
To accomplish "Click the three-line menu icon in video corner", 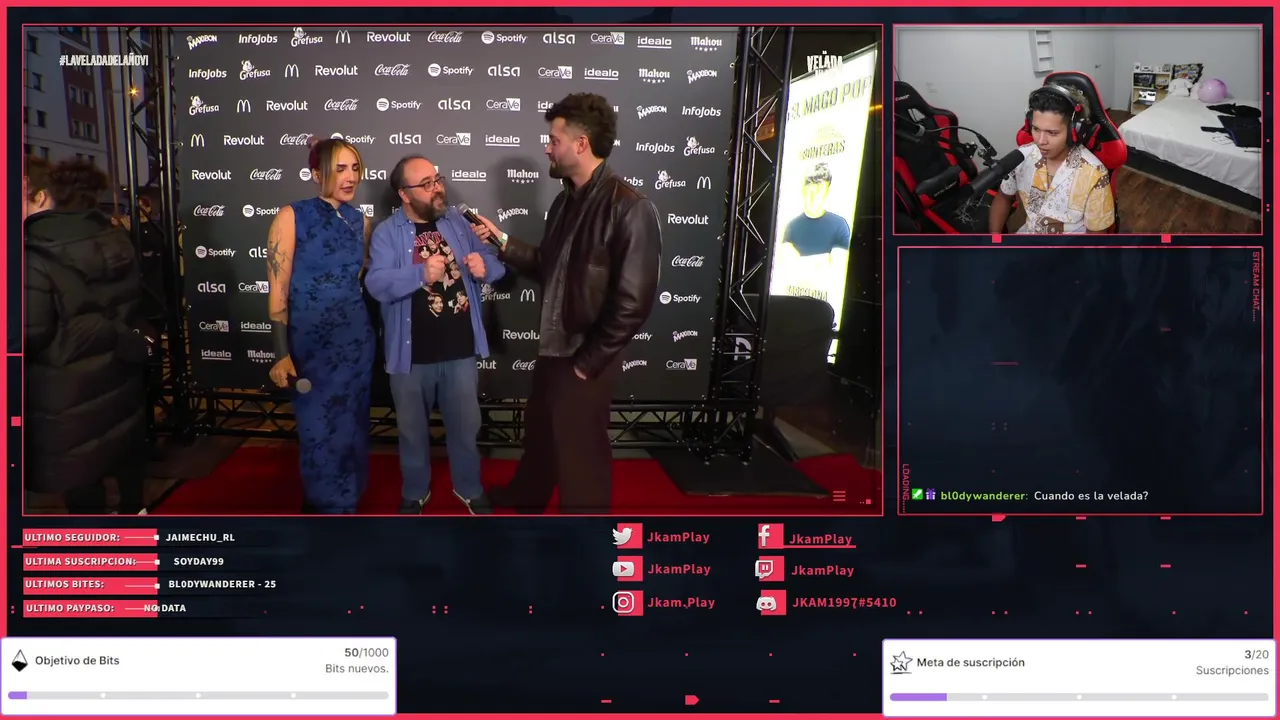I will pos(839,496).
